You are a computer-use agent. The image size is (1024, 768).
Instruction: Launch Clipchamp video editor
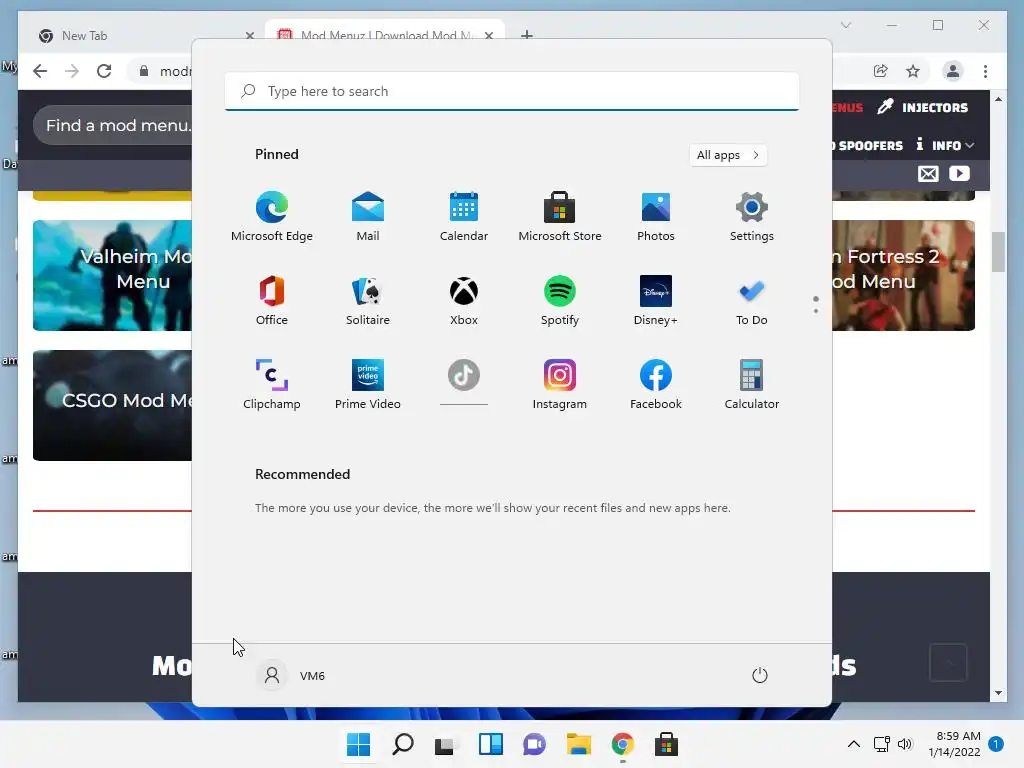point(272,385)
